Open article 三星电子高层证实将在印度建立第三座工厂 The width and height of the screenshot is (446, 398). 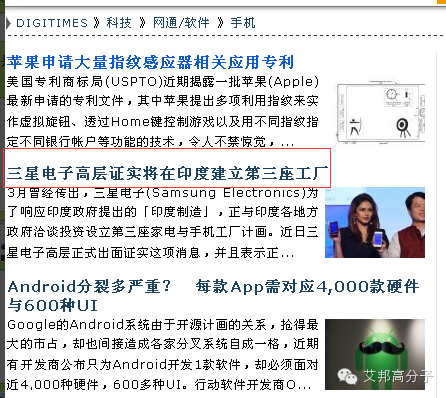click(x=168, y=173)
